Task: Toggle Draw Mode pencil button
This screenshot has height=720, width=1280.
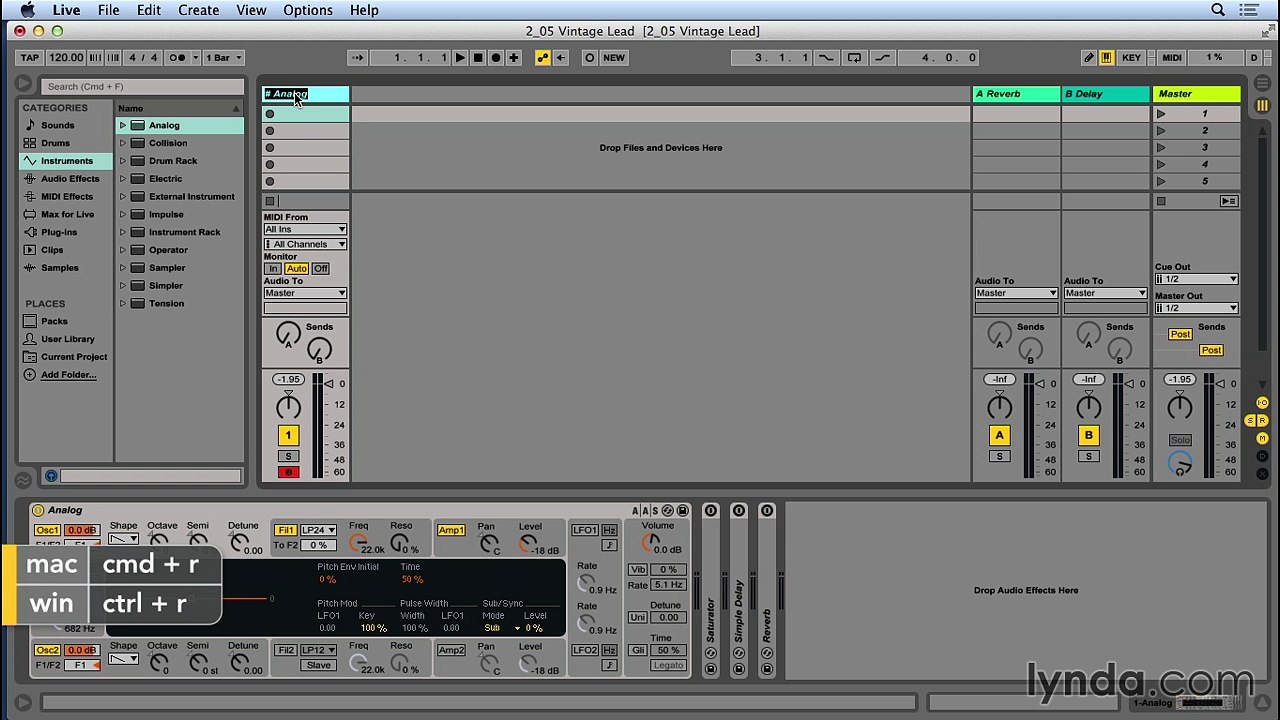Action: (x=1089, y=58)
